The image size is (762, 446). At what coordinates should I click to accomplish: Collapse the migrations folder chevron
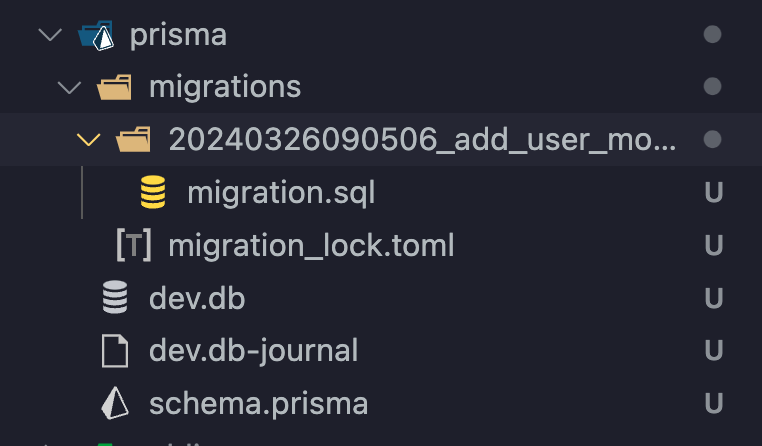(x=69, y=87)
